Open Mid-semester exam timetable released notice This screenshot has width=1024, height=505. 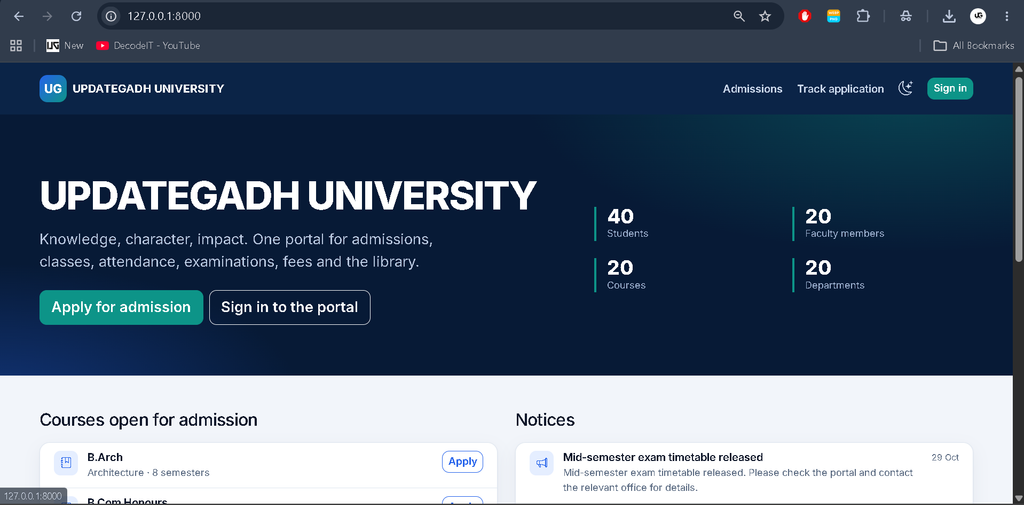click(663, 457)
